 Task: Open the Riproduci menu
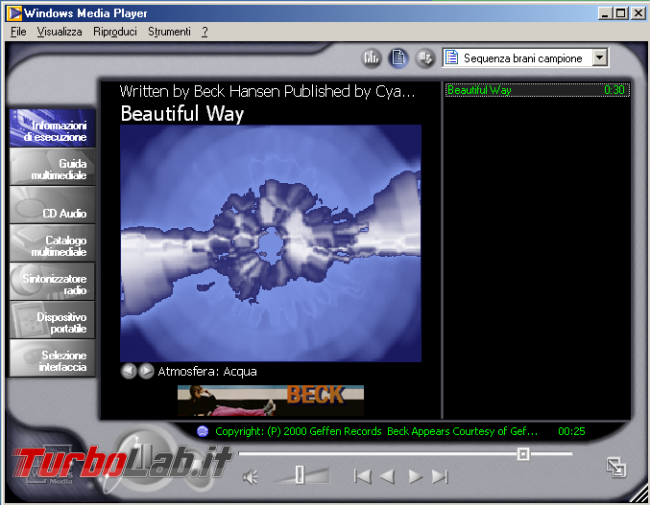point(115,32)
